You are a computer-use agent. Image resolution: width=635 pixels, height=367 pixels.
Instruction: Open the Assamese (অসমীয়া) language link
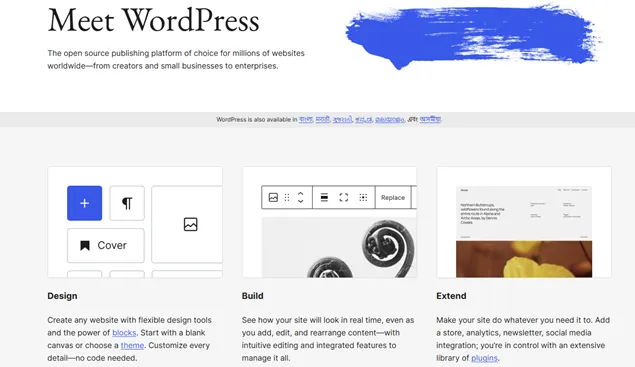tap(430, 119)
